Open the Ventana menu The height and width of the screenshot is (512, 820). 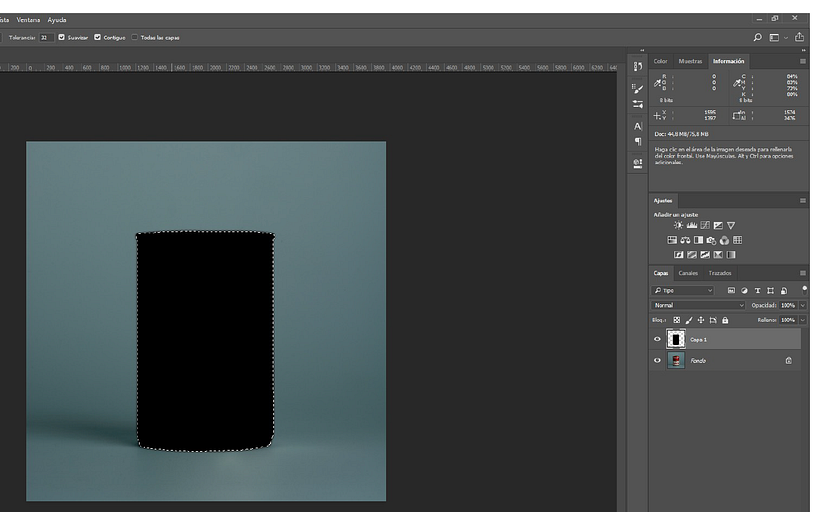pyautogui.click(x=28, y=20)
